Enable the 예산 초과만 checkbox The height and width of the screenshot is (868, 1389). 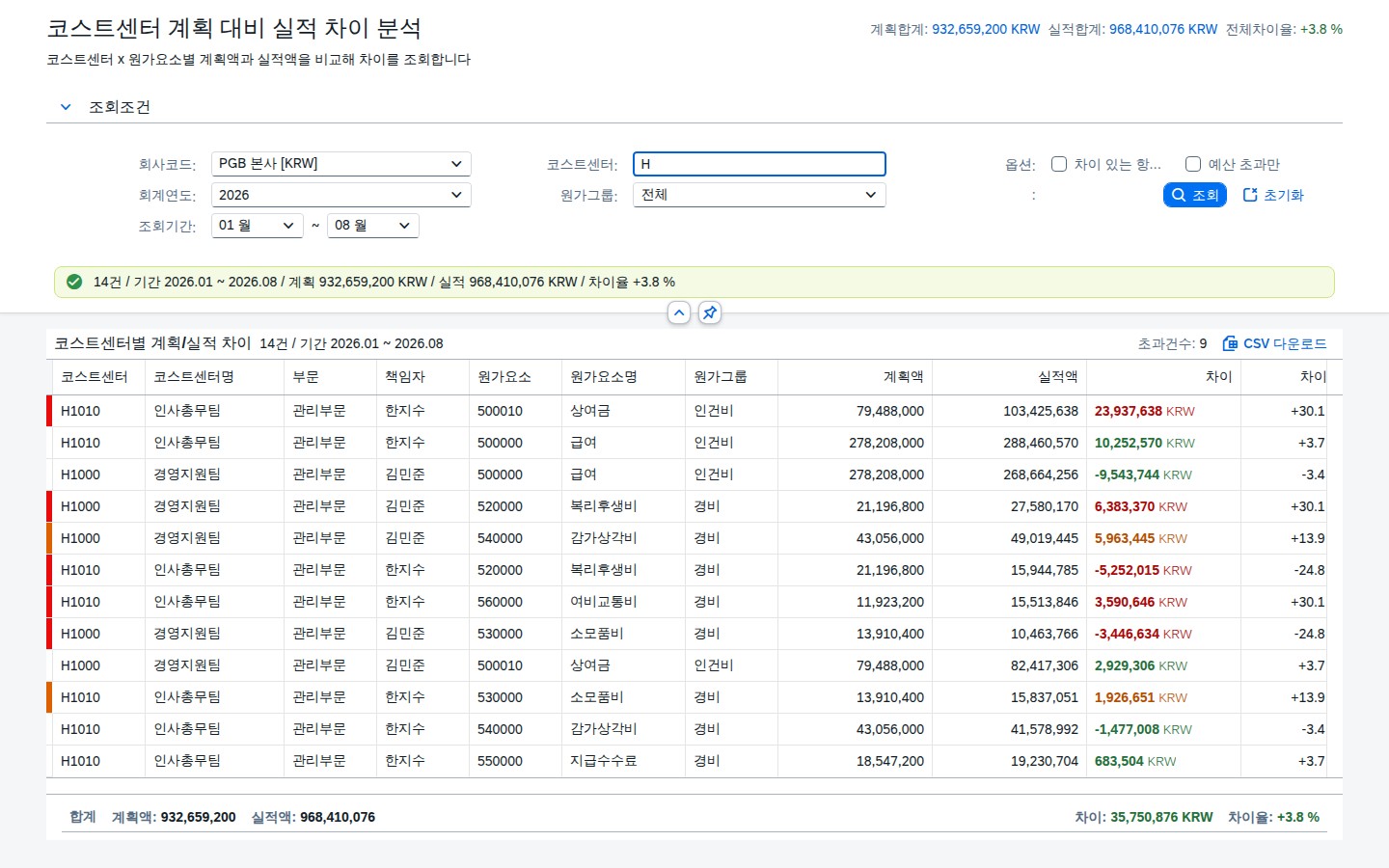(1192, 164)
